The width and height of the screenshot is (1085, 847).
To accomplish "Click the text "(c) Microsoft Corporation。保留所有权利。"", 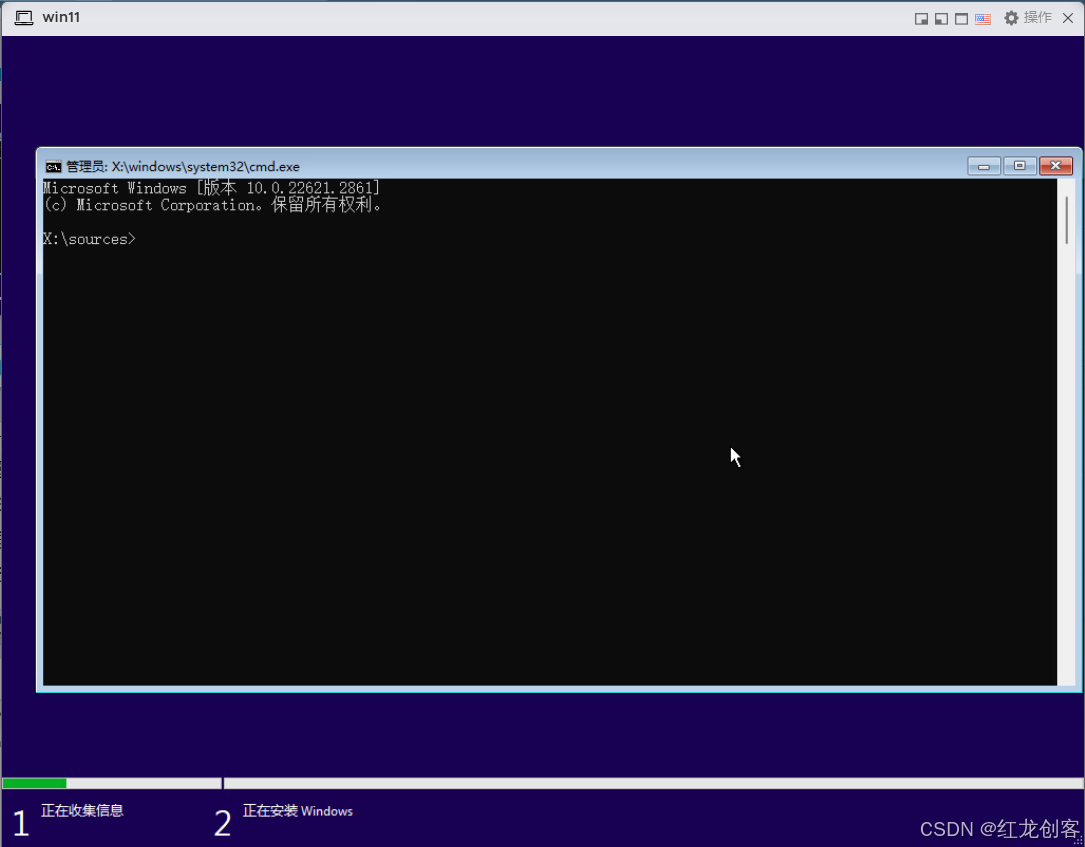I will tap(212, 205).
